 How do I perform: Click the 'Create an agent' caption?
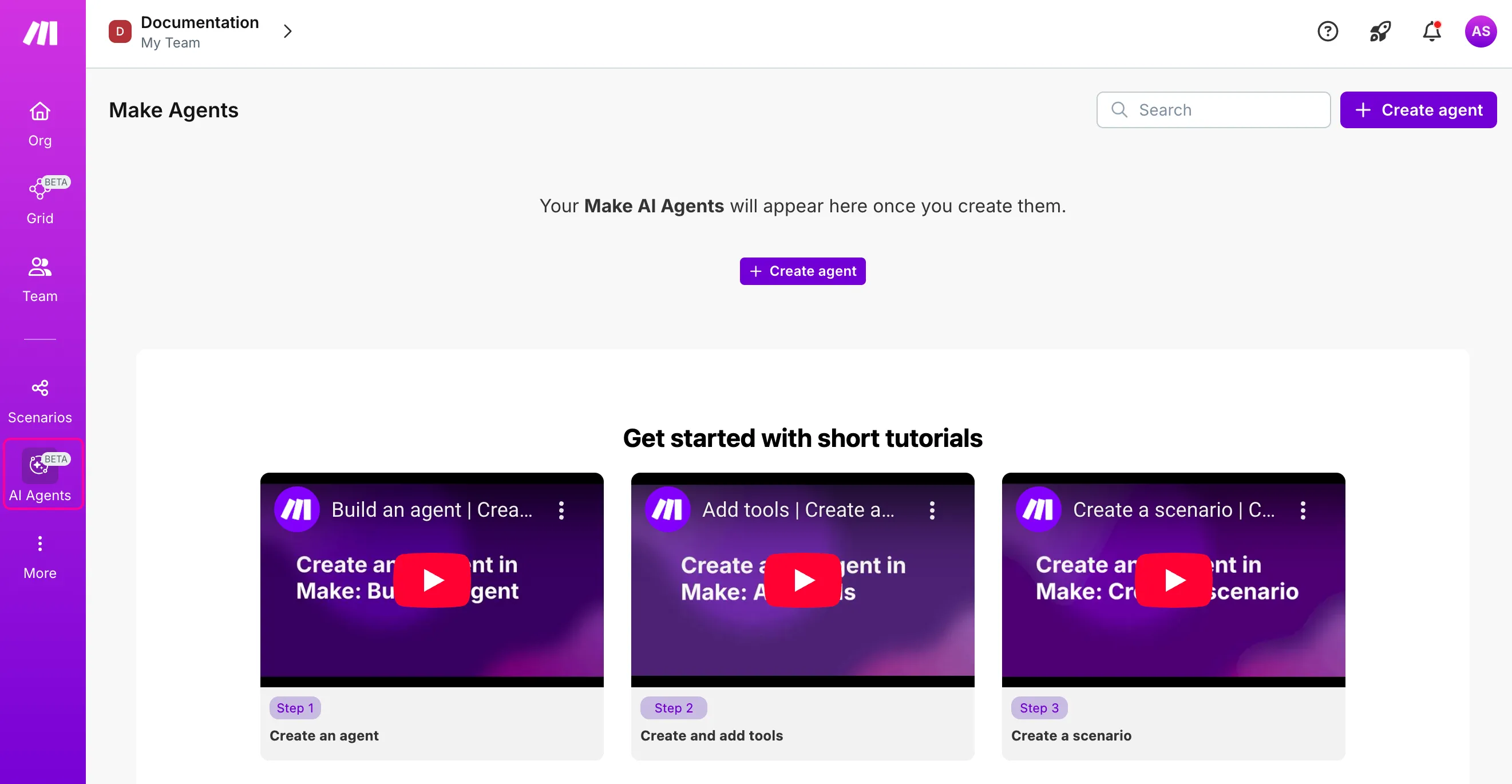pyautogui.click(x=324, y=735)
